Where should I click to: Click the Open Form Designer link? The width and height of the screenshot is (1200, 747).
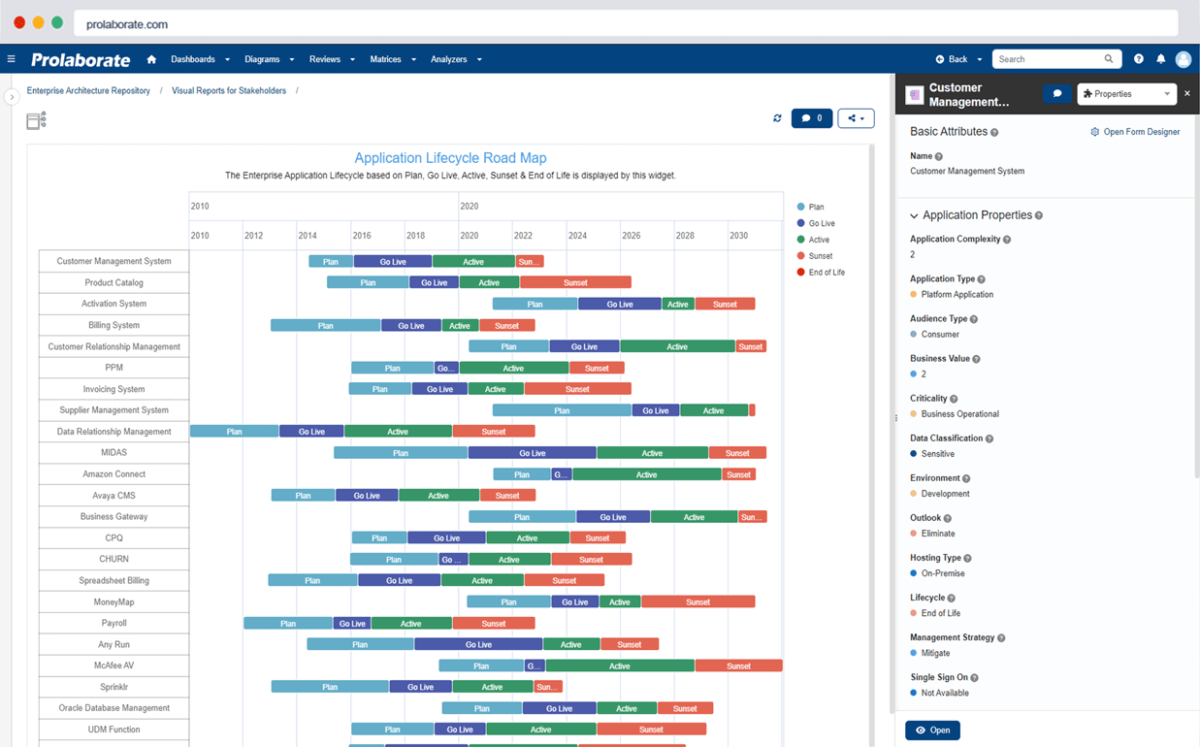tap(1135, 132)
